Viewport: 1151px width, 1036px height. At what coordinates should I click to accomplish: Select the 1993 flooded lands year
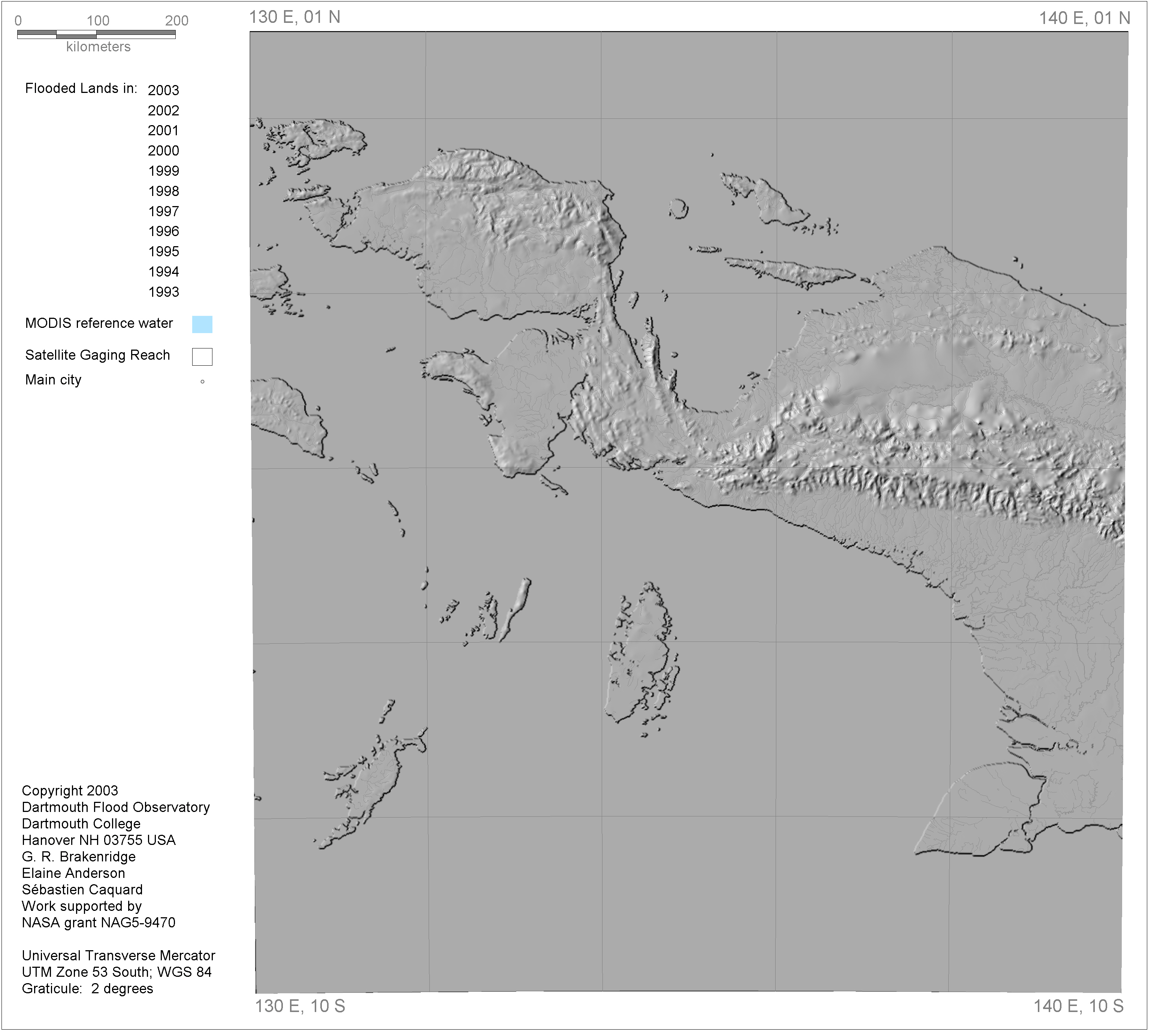coord(163,292)
